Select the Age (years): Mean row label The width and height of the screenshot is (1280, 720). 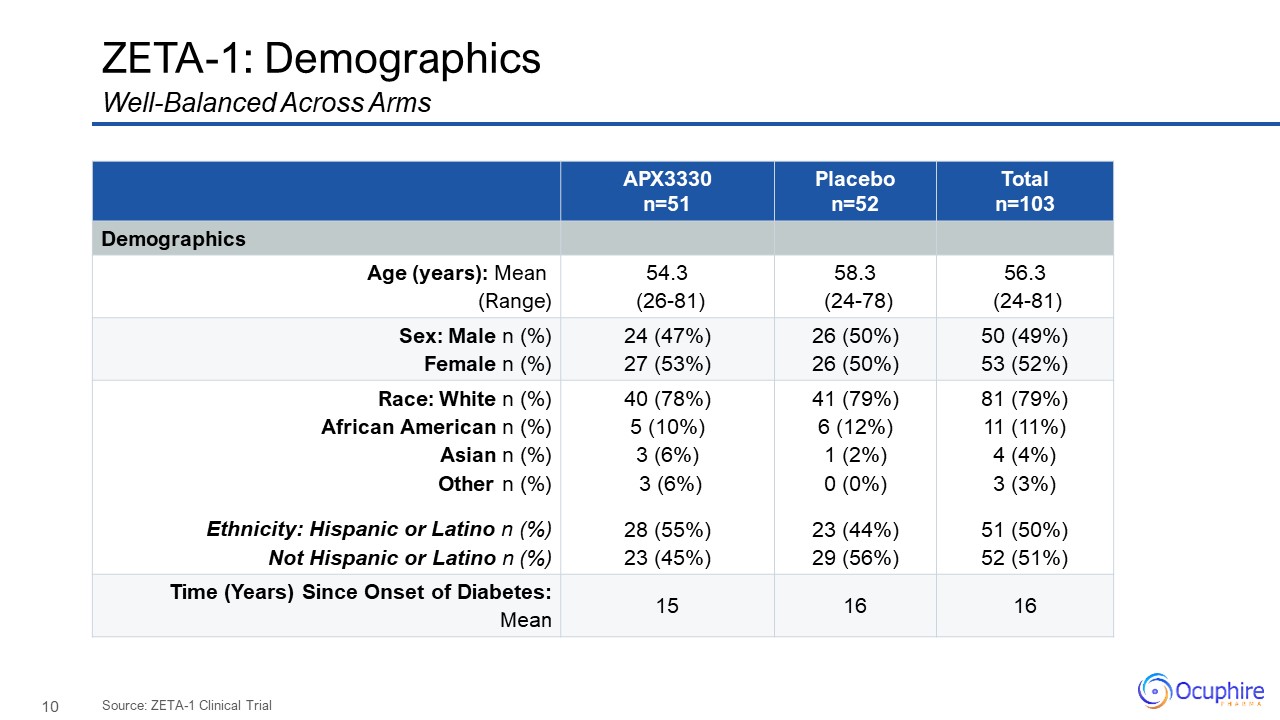[x=457, y=273]
